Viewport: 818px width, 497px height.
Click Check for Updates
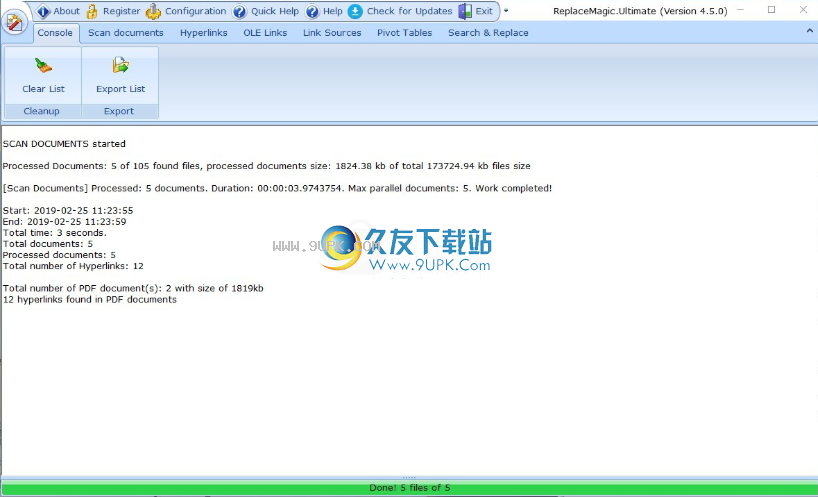coord(400,11)
